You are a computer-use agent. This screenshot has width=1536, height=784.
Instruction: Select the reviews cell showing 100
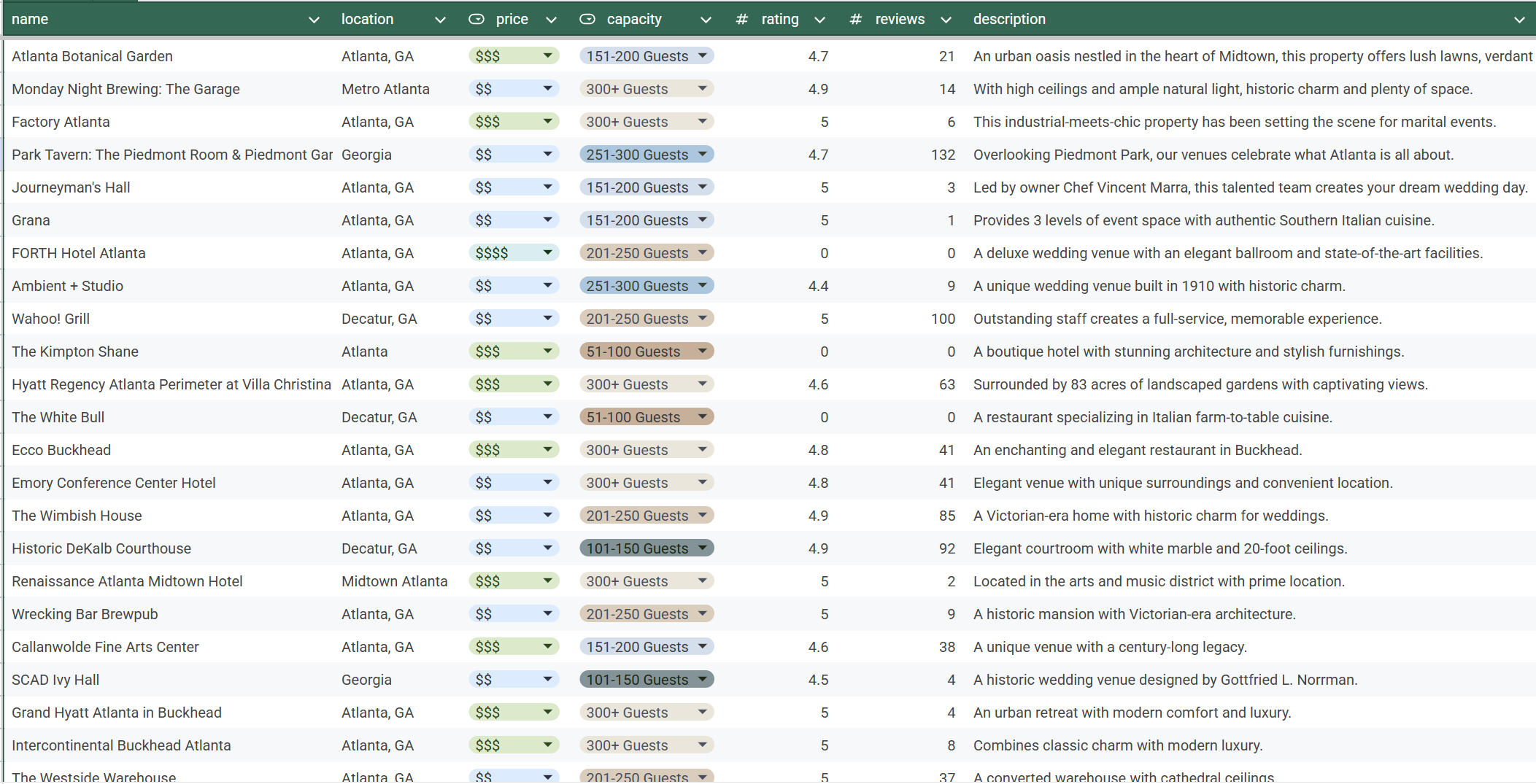tap(901, 319)
